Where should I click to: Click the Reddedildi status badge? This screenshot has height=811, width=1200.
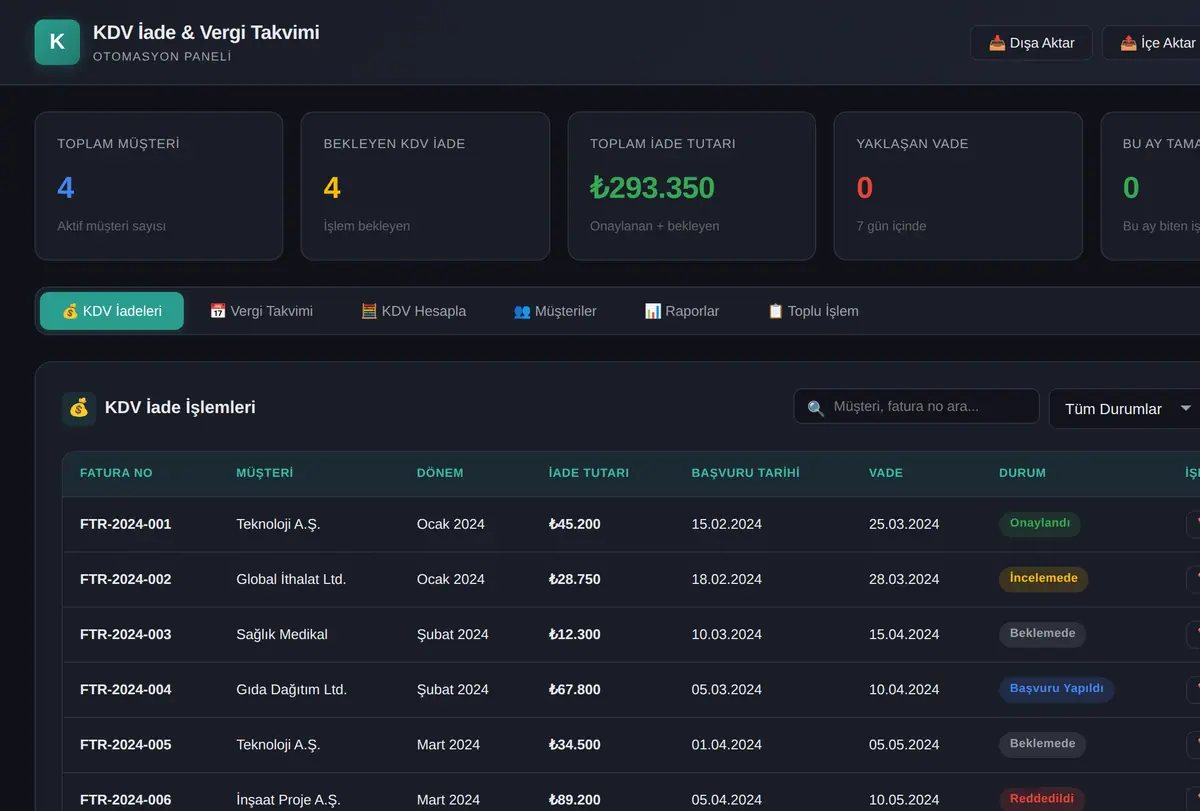(1042, 799)
